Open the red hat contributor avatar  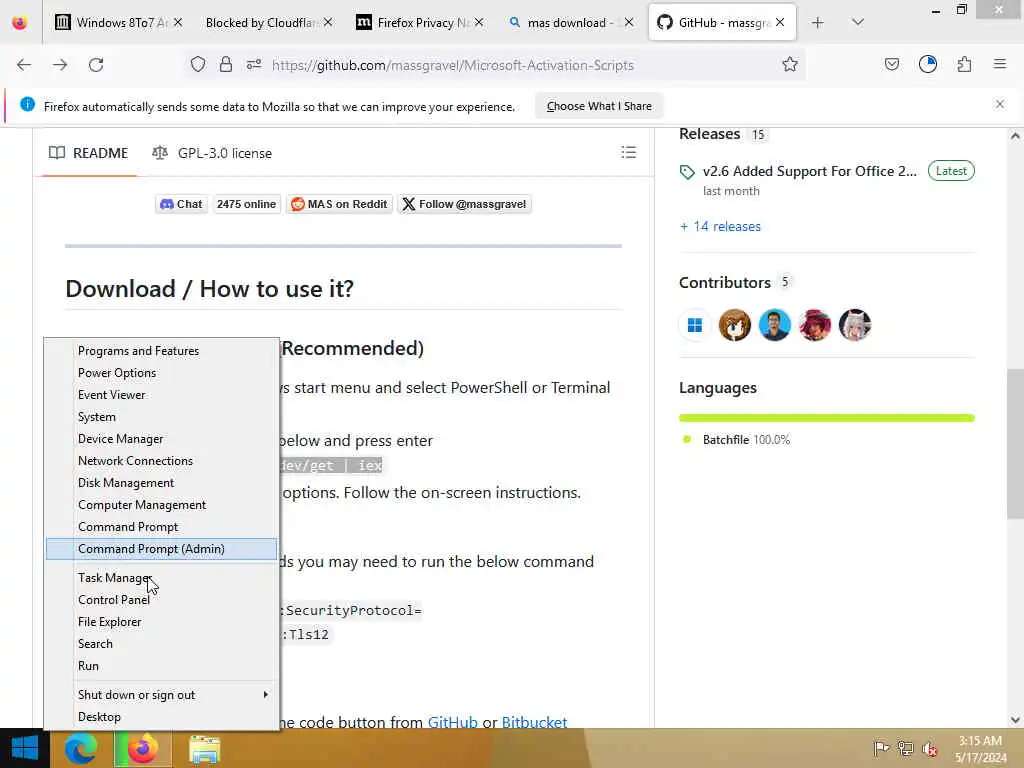(x=814, y=325)
